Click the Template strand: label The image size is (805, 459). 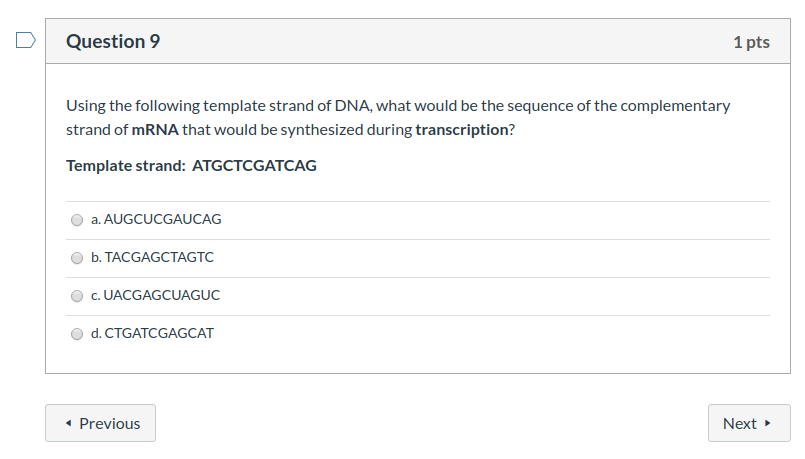pyautogui.click(x=126, y=166)
